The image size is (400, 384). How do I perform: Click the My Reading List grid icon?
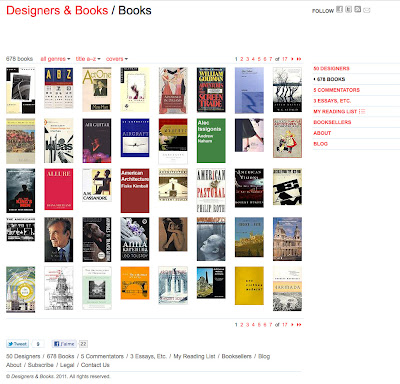(x=362, y=111)
